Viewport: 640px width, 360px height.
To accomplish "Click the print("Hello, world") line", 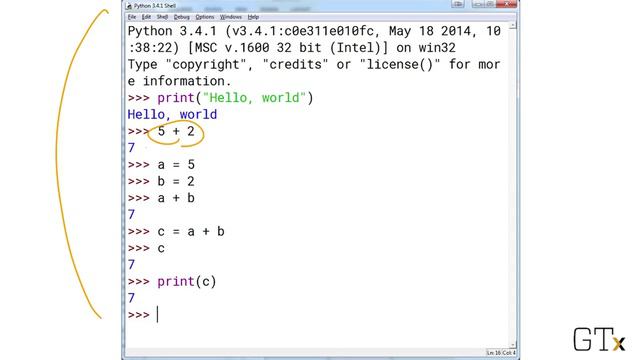I will point(220,98).
